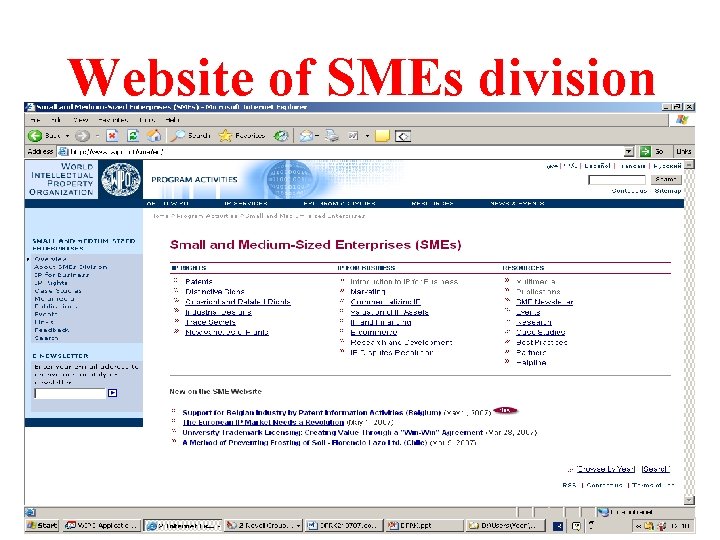Click the Sitemap link

pyautogui.click(x=668, y=191)
